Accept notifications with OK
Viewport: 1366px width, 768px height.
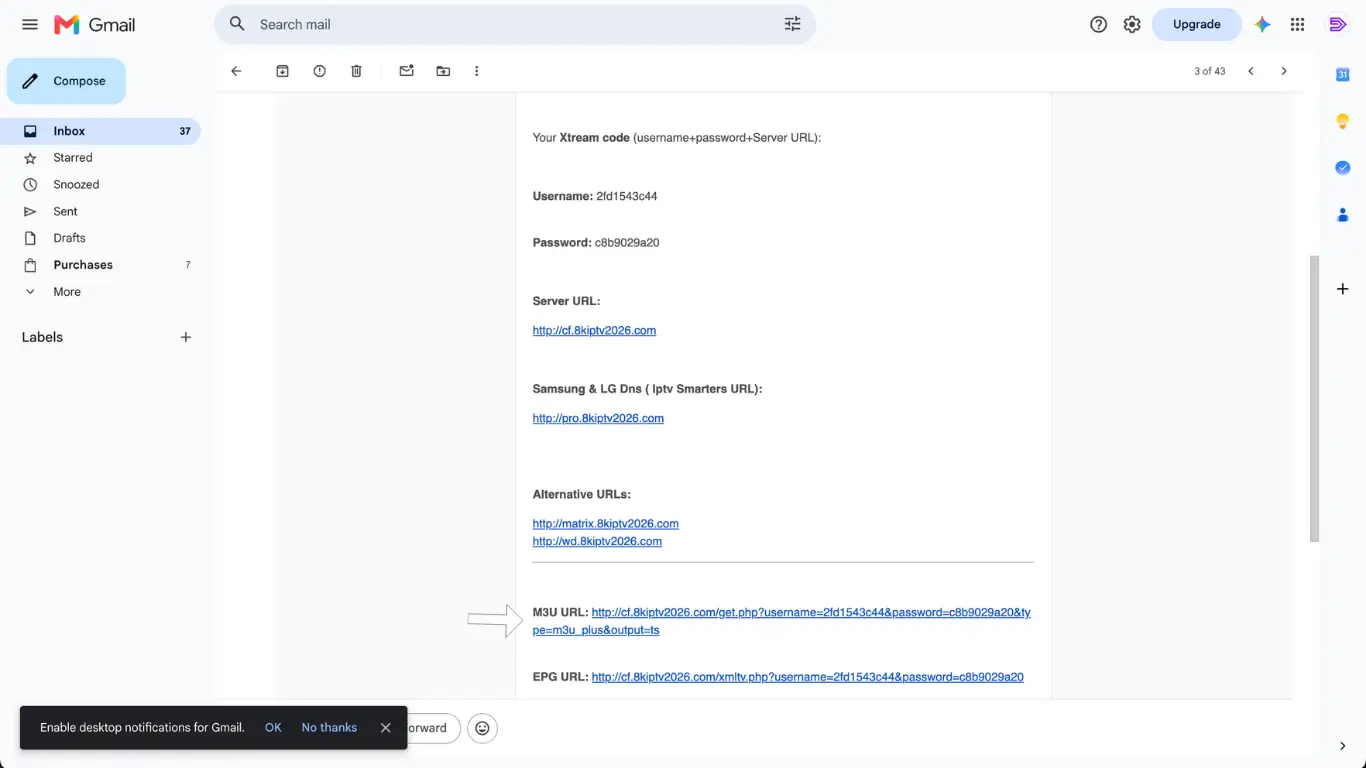click(273, 728)
